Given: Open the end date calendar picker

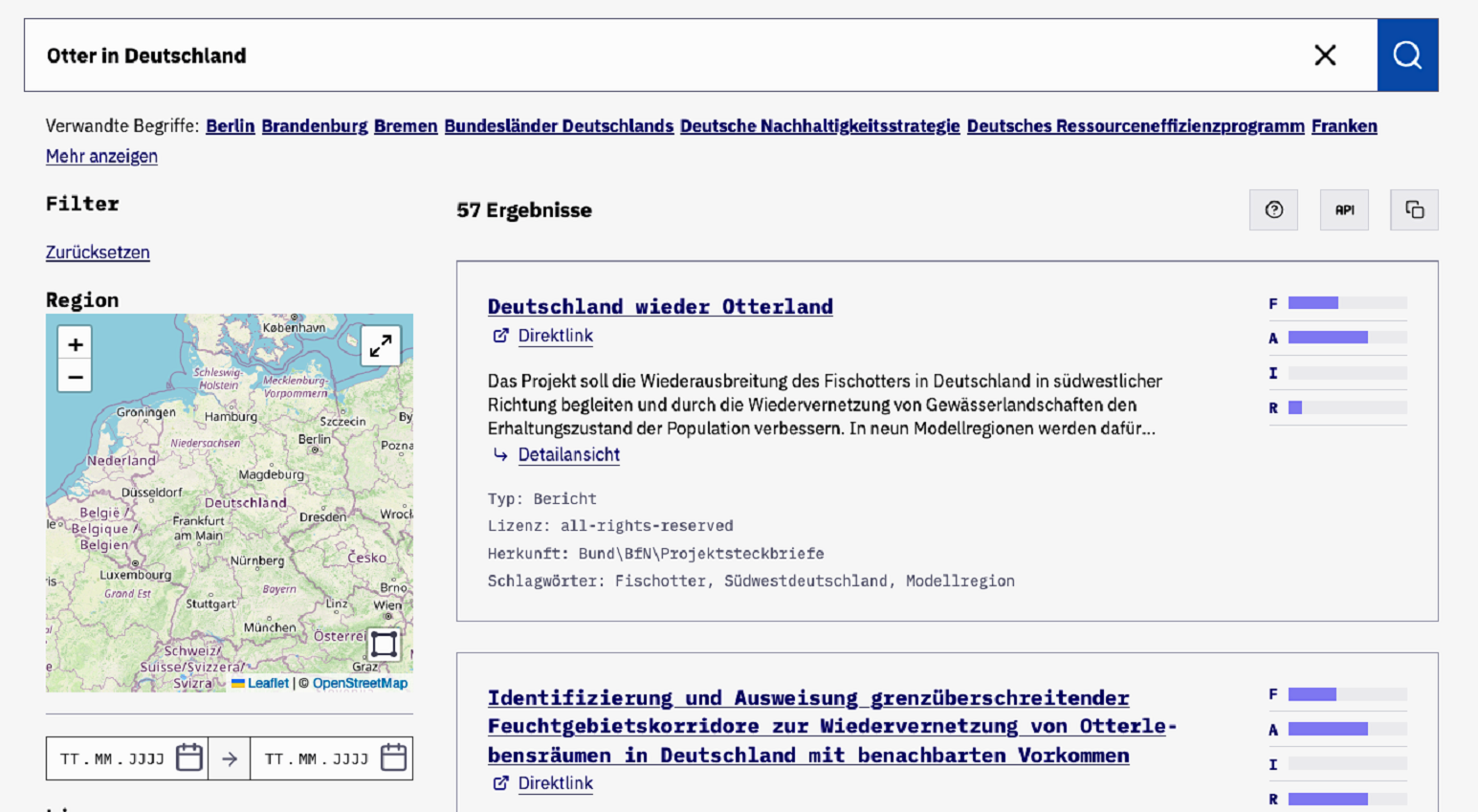Looking at the screenshot, I should click(x=393, y=758).
